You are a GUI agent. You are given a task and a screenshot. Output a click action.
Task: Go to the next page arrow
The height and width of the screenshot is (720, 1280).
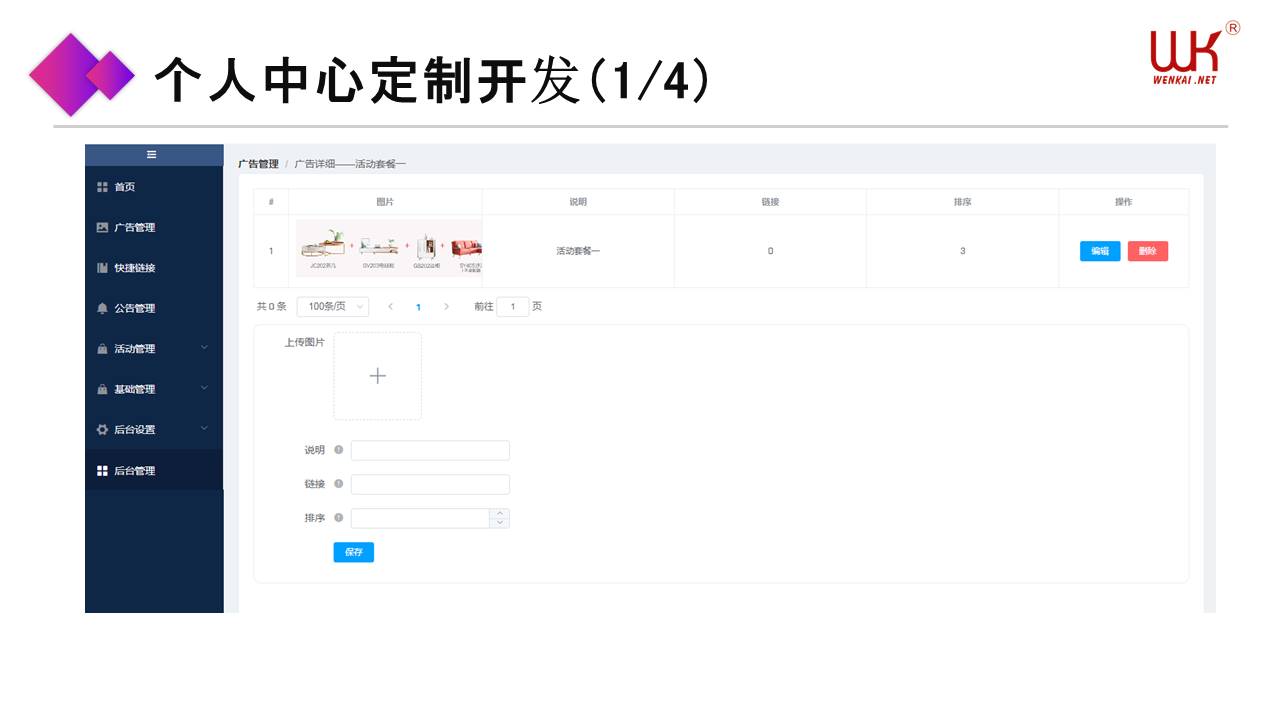446,307
